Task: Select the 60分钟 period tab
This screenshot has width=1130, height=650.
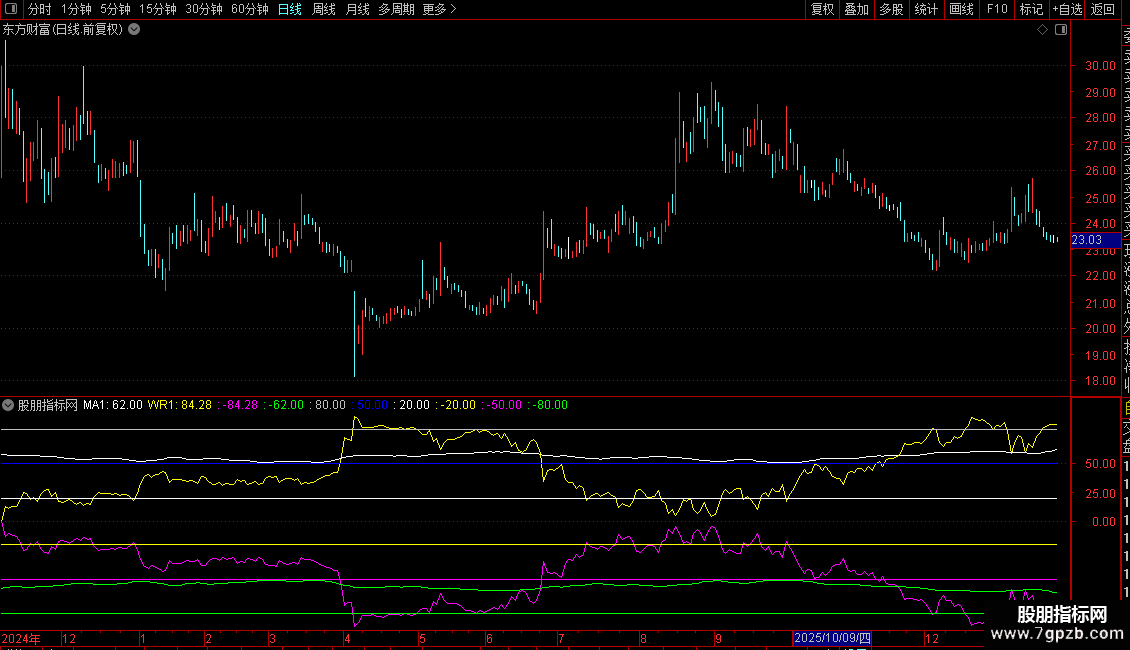Action: [x=249, y=9]
